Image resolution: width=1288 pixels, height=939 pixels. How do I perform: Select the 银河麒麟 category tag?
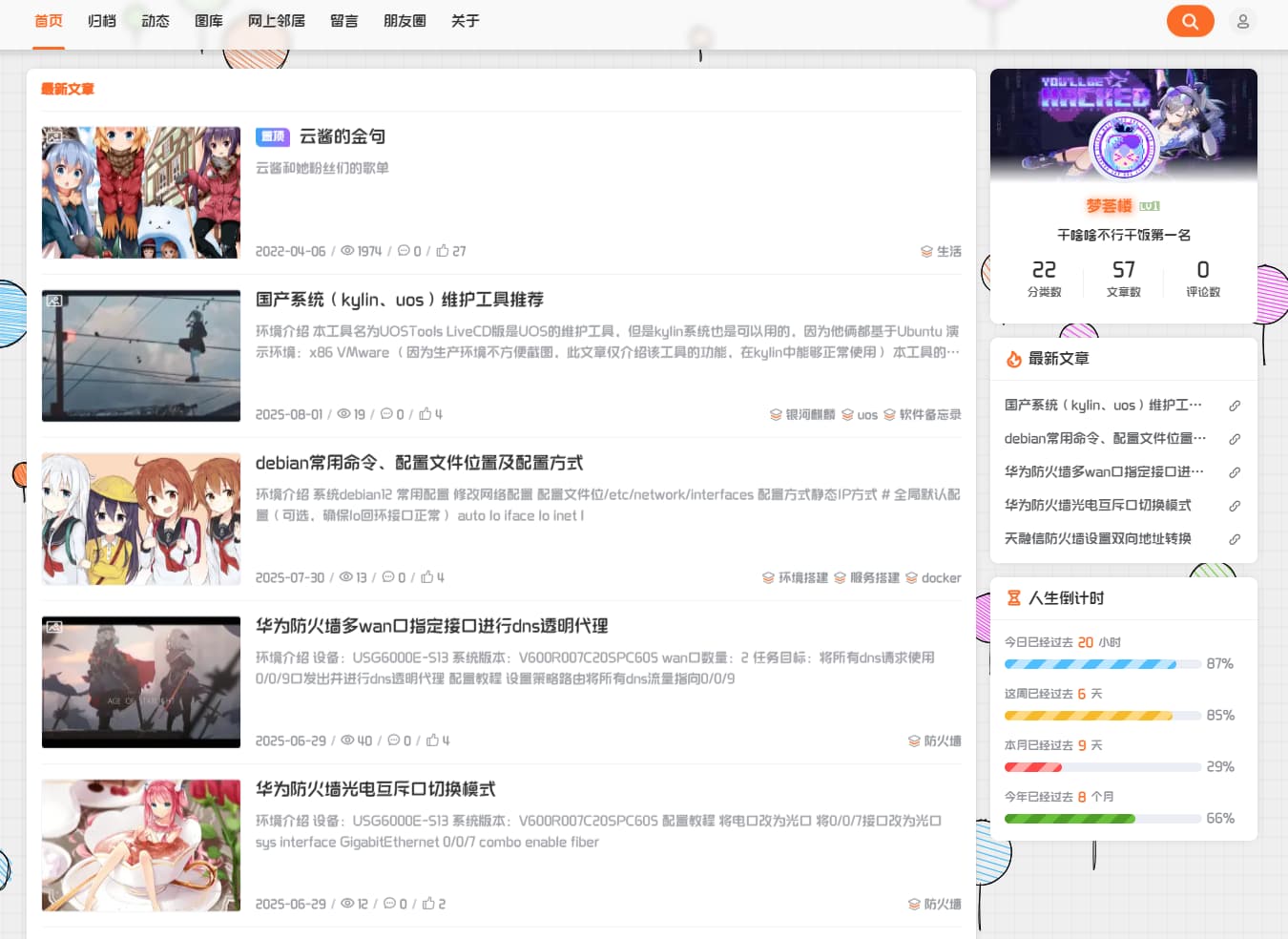coord(809,415)
